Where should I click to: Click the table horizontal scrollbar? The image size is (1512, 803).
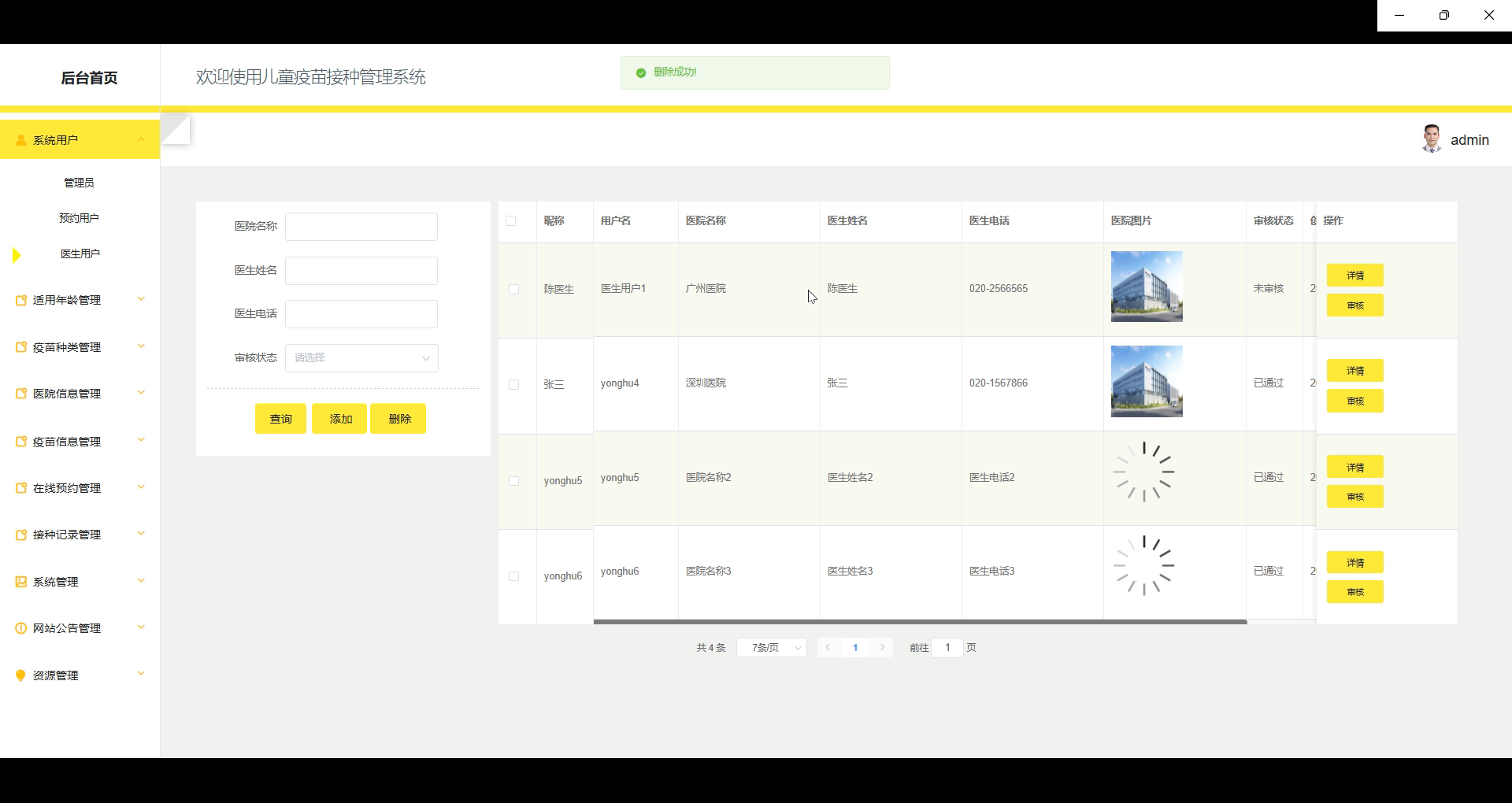point(920,622)
